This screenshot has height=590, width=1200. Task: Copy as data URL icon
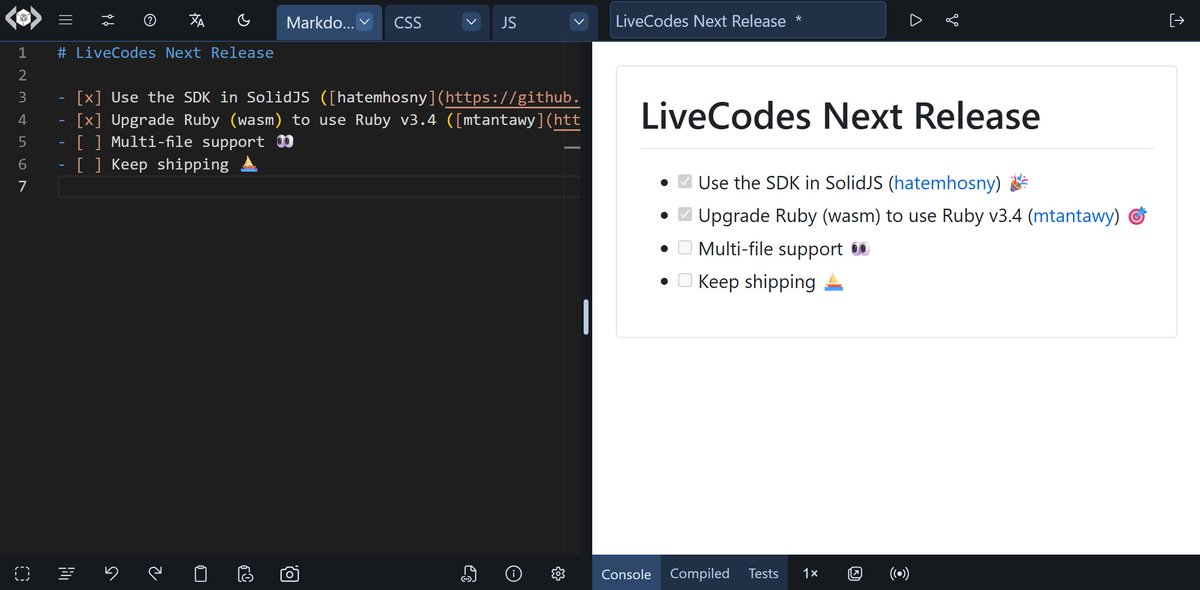pos(244,573)
